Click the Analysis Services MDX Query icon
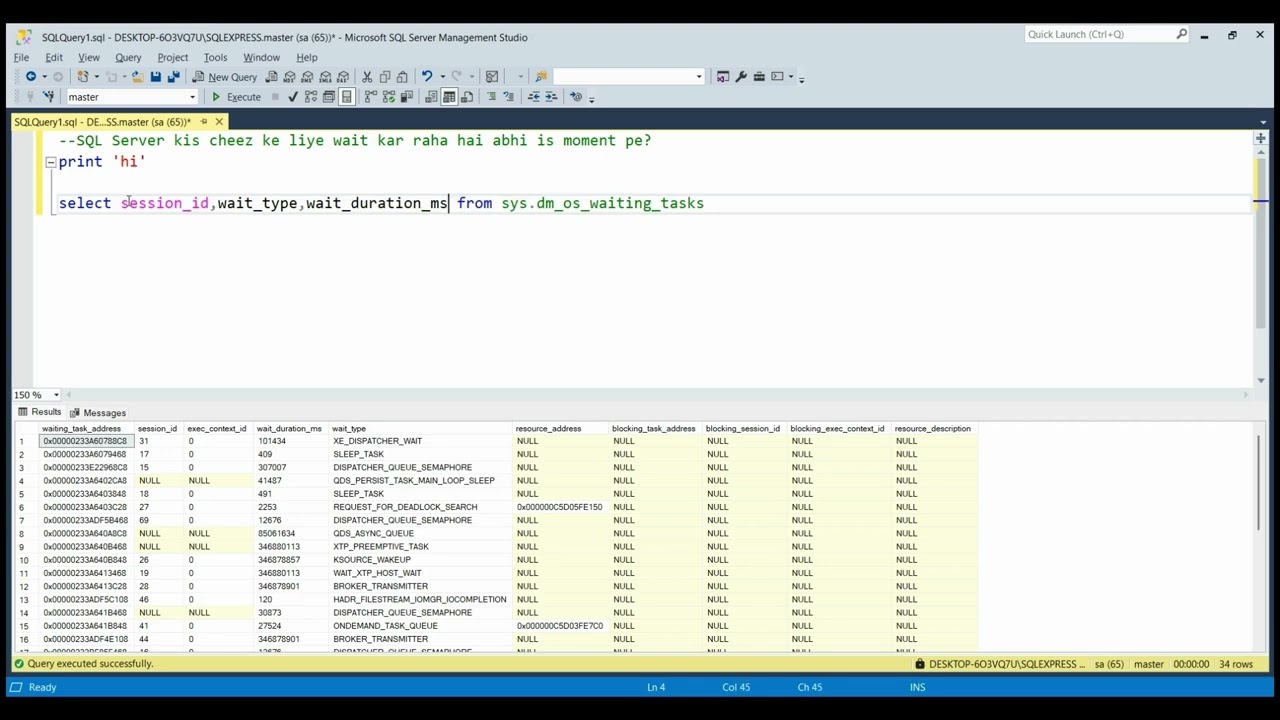Viewport: 1280px width, 720px height. point(289,76)
